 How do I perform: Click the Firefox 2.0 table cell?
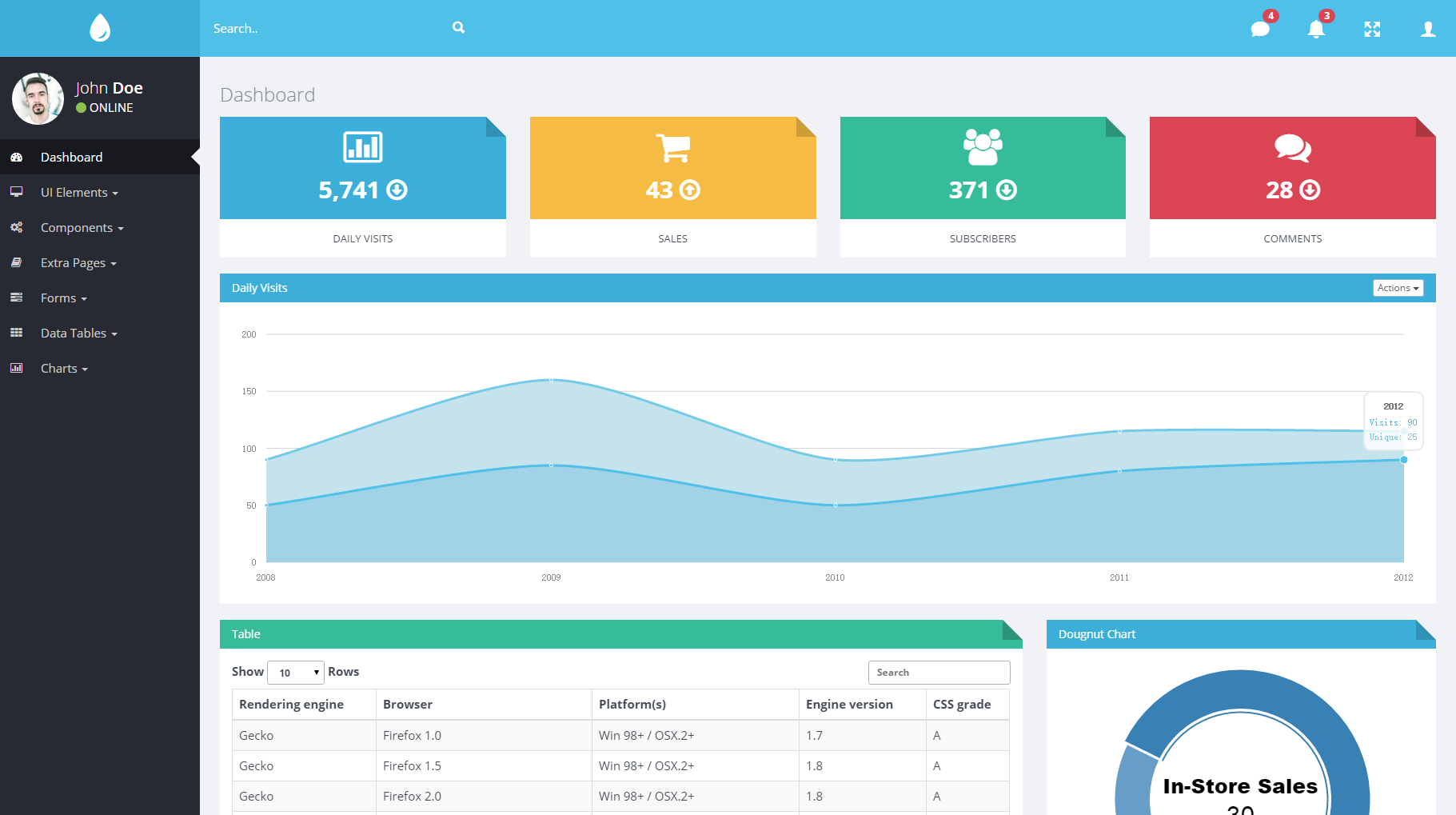pos(484,796)
